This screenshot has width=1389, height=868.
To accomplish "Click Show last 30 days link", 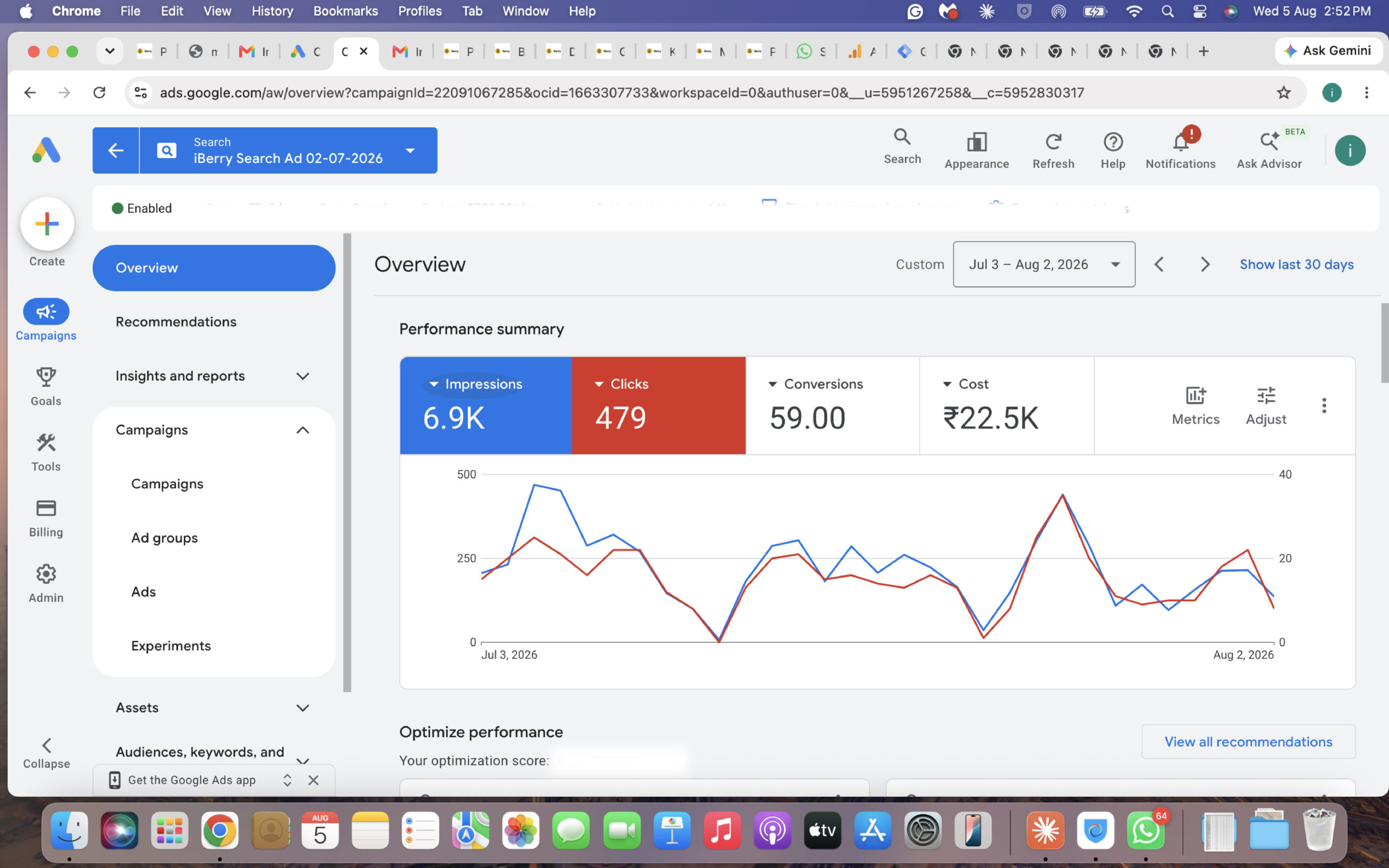I will 1297,264.
